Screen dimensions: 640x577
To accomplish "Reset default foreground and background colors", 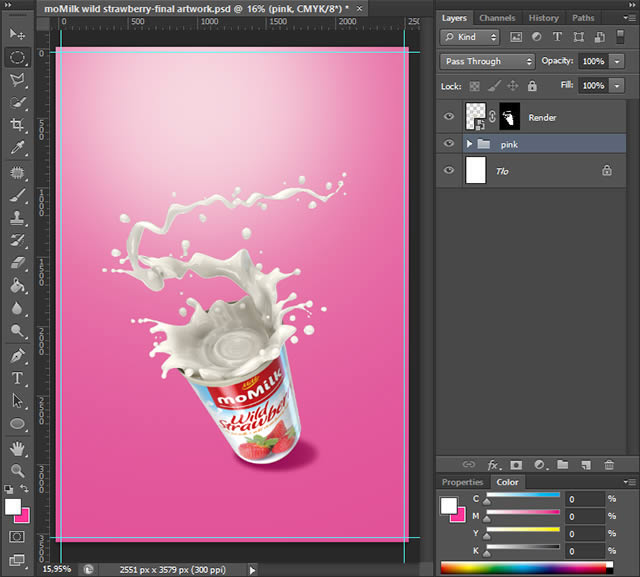I will pos(8,488).
